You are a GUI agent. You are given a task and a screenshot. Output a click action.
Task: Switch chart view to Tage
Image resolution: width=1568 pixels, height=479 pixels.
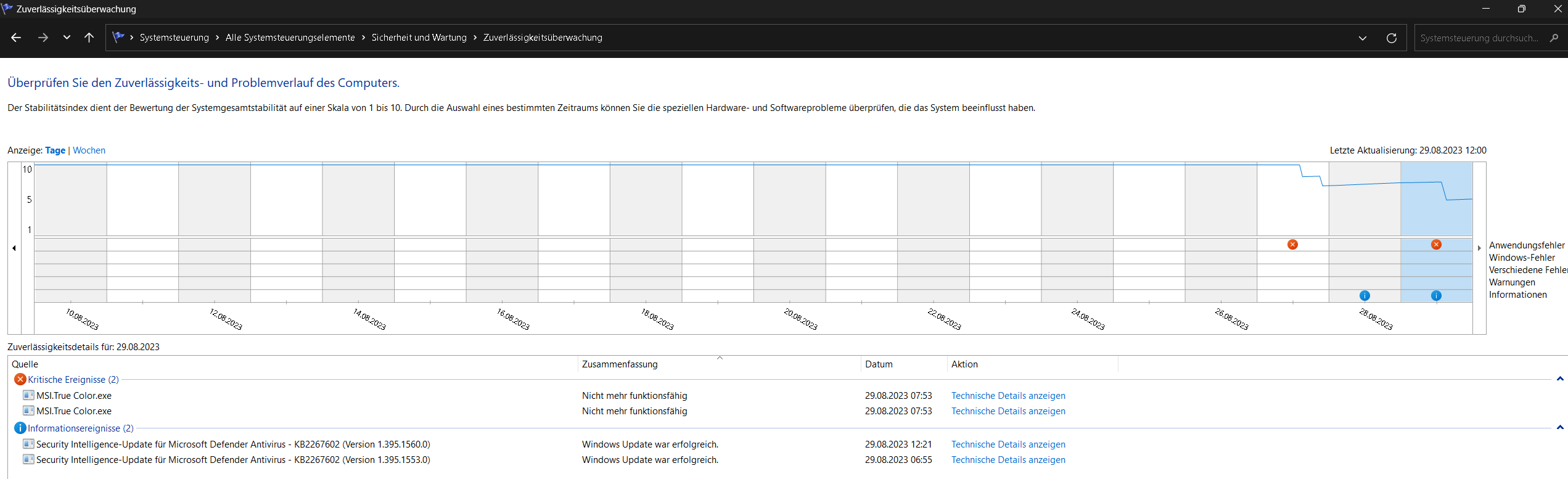(55, 150)
